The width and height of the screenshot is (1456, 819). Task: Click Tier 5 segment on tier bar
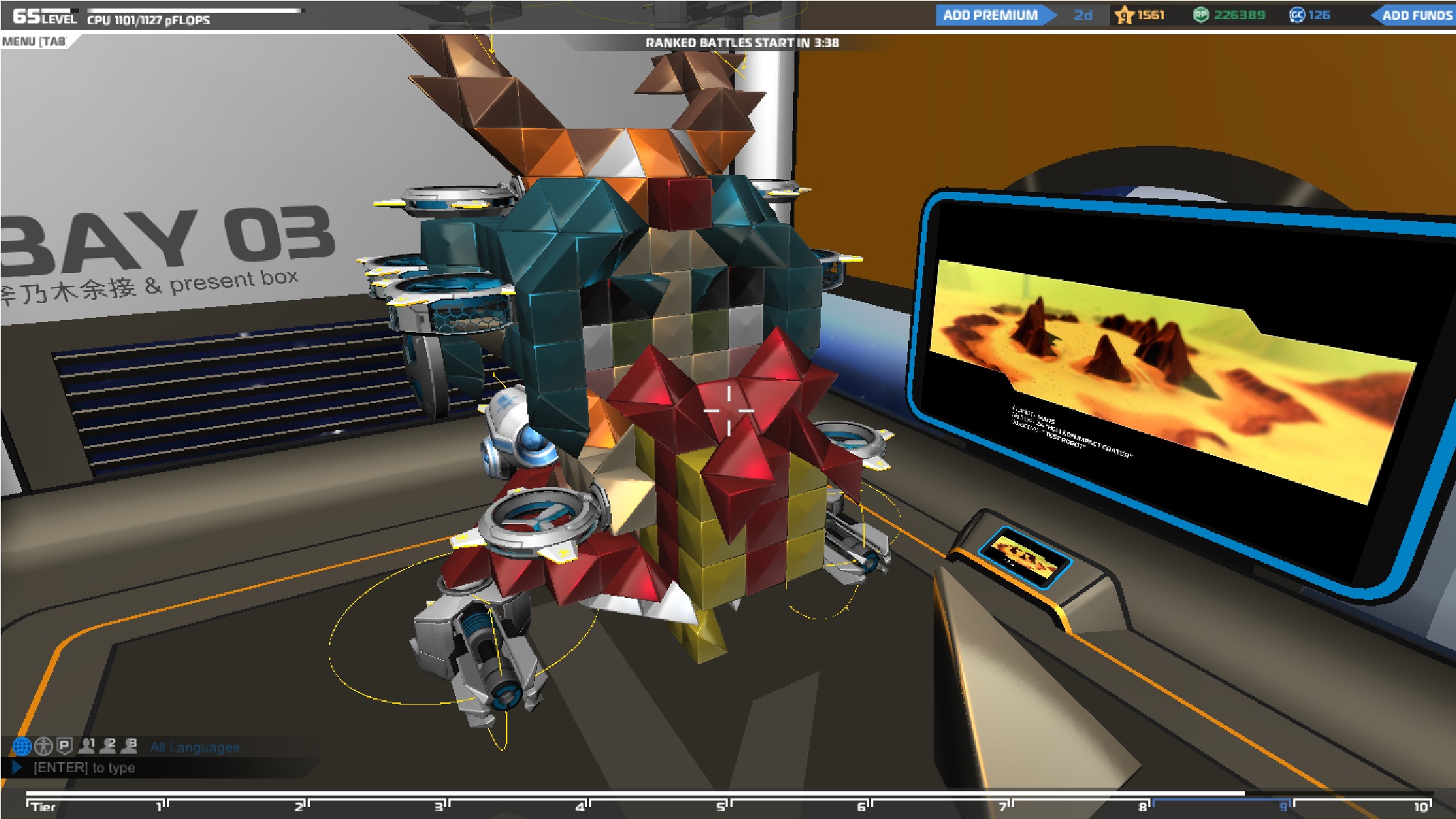[x=658, y=806]
